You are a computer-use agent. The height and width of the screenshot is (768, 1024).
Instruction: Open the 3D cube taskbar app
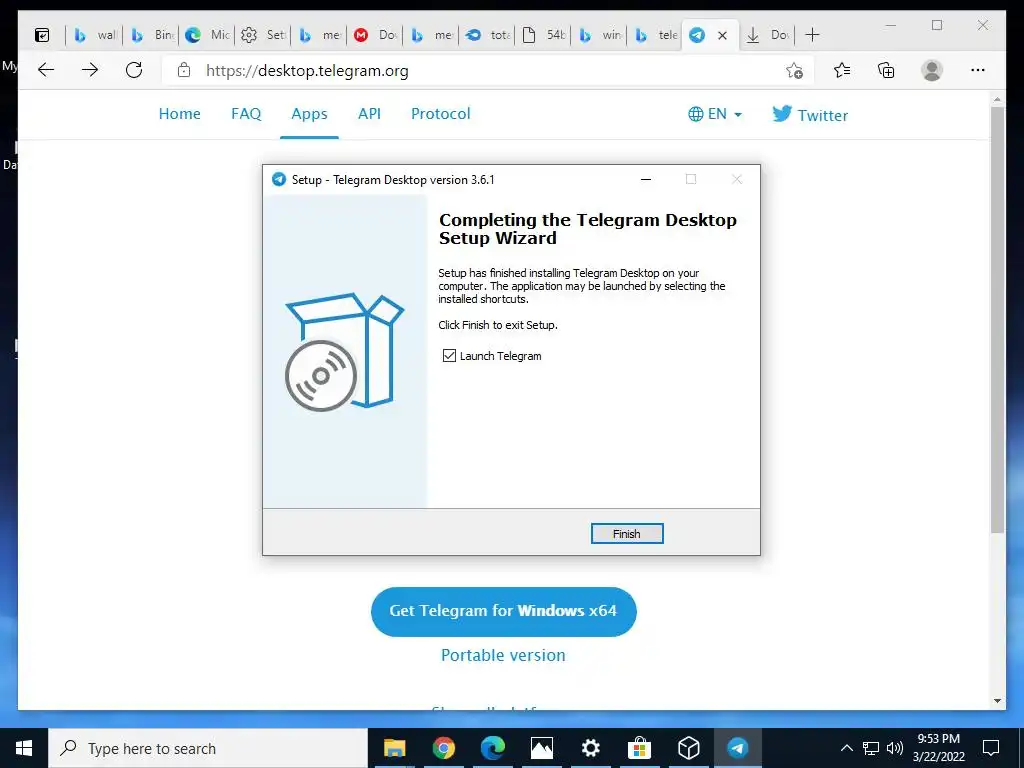[688, 748]
